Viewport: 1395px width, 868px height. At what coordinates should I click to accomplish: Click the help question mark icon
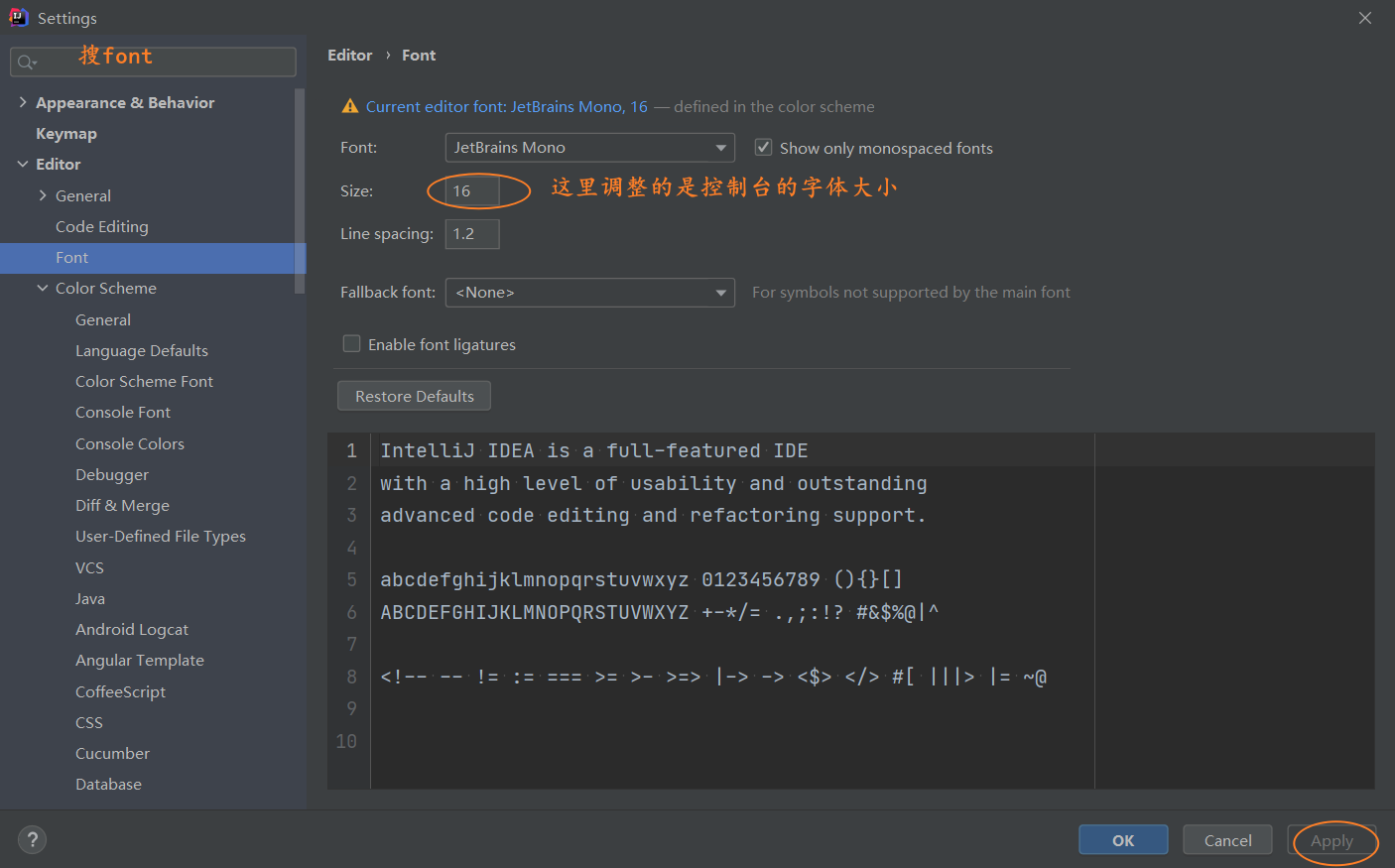[x=32, y=840]
